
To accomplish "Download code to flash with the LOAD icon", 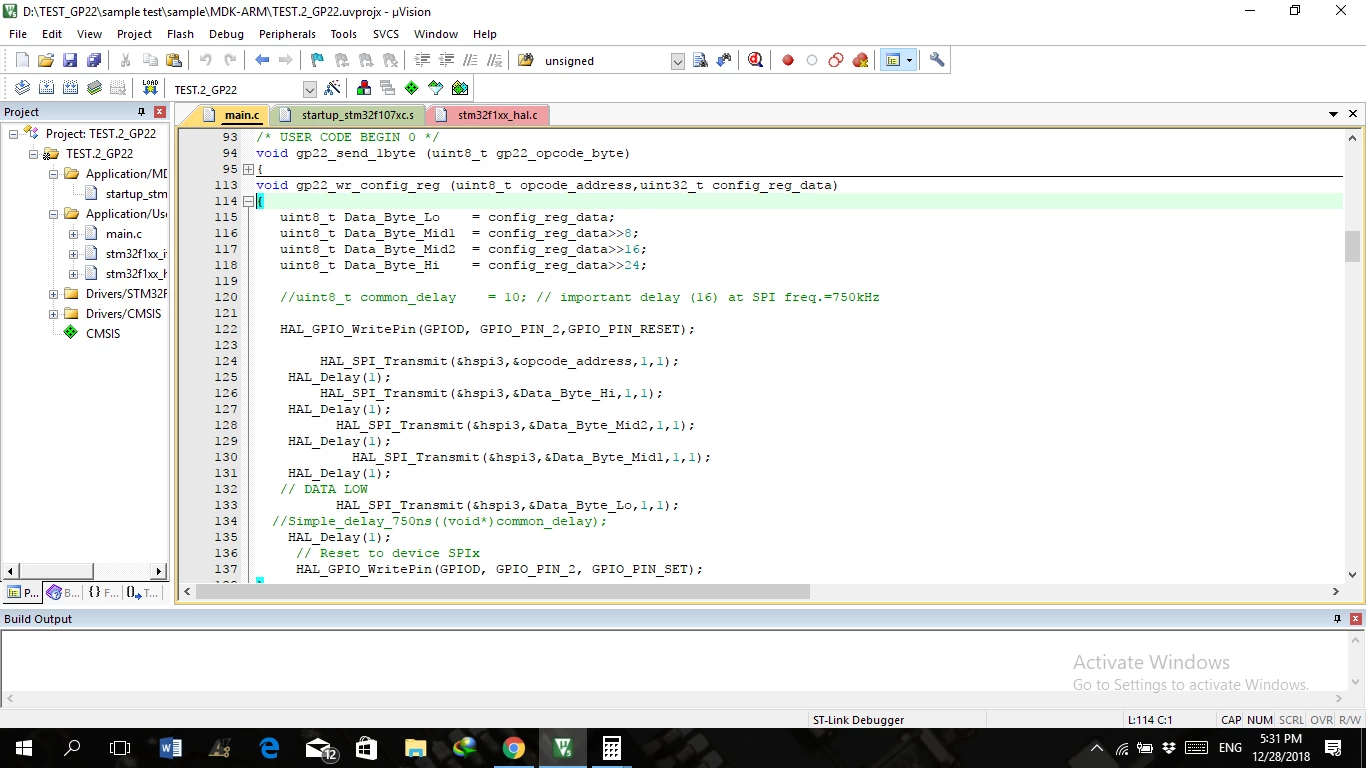I will [x=150, y=88].
